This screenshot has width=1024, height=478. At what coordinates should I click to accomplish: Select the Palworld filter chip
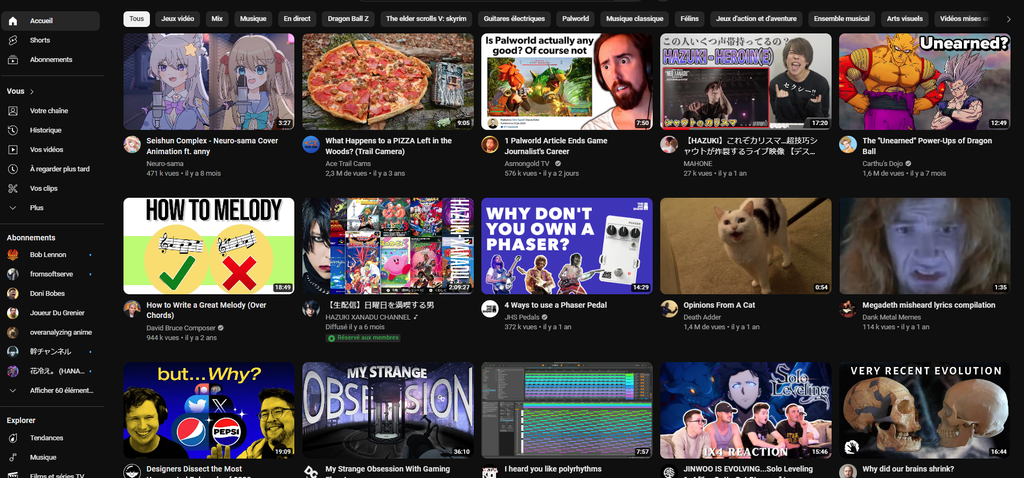[x=575, y=19]
